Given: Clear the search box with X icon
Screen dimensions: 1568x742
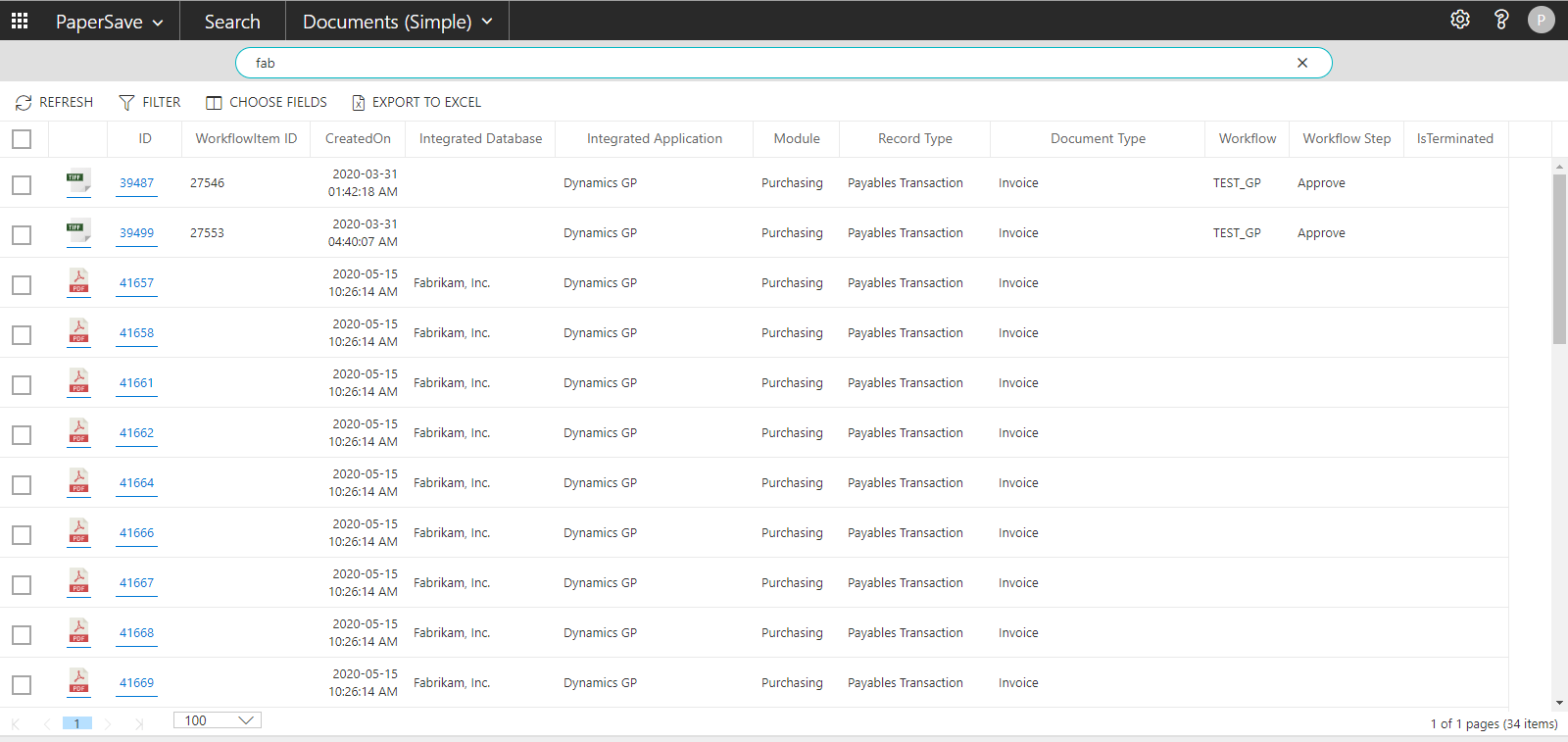Looking at the screenshot, I should click(1302, 63).
